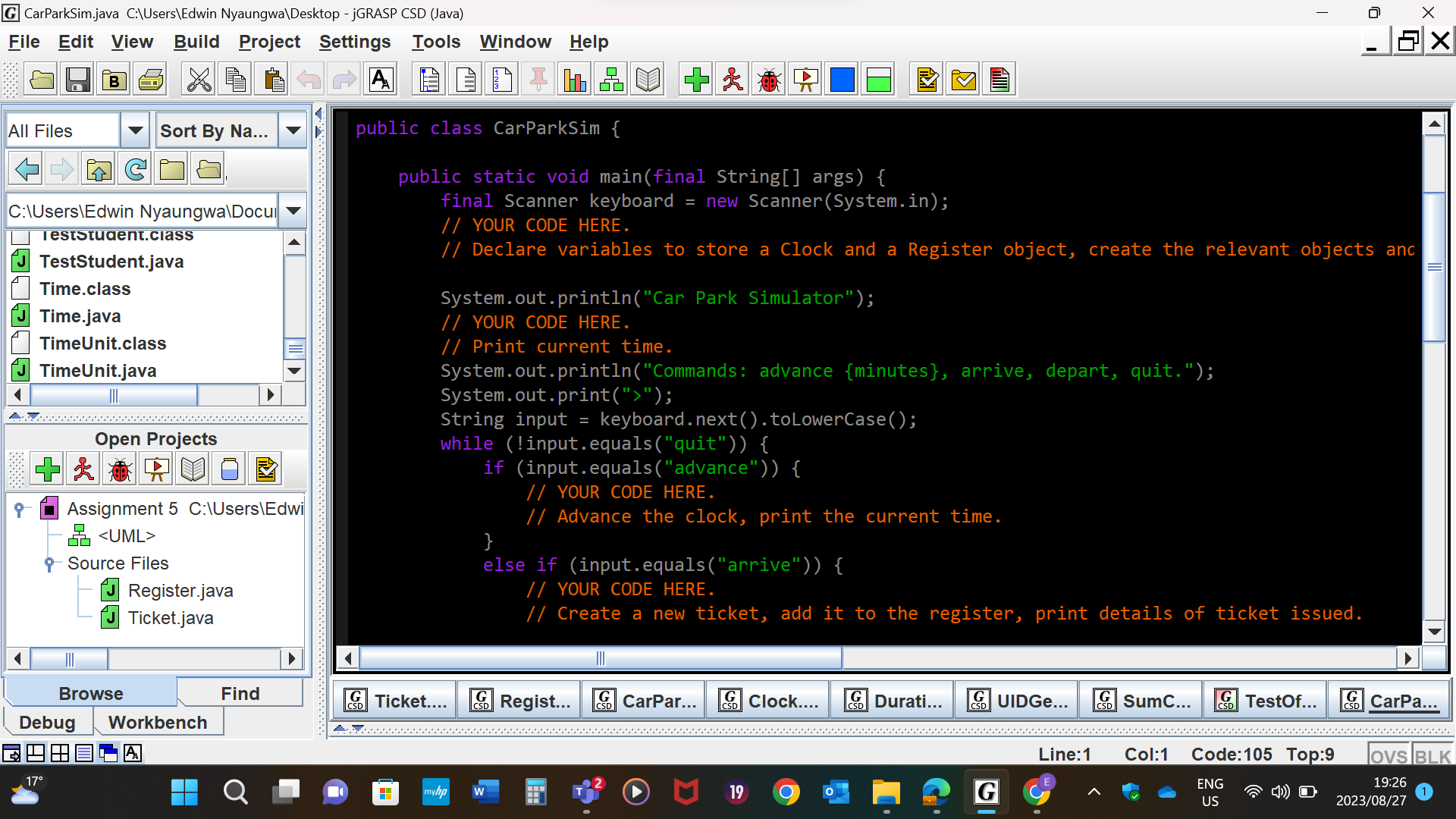The height and width of the screenshot is (819, 1456).
Task: Open the All Files filter dropdown
Action: [x=135, y=130]
